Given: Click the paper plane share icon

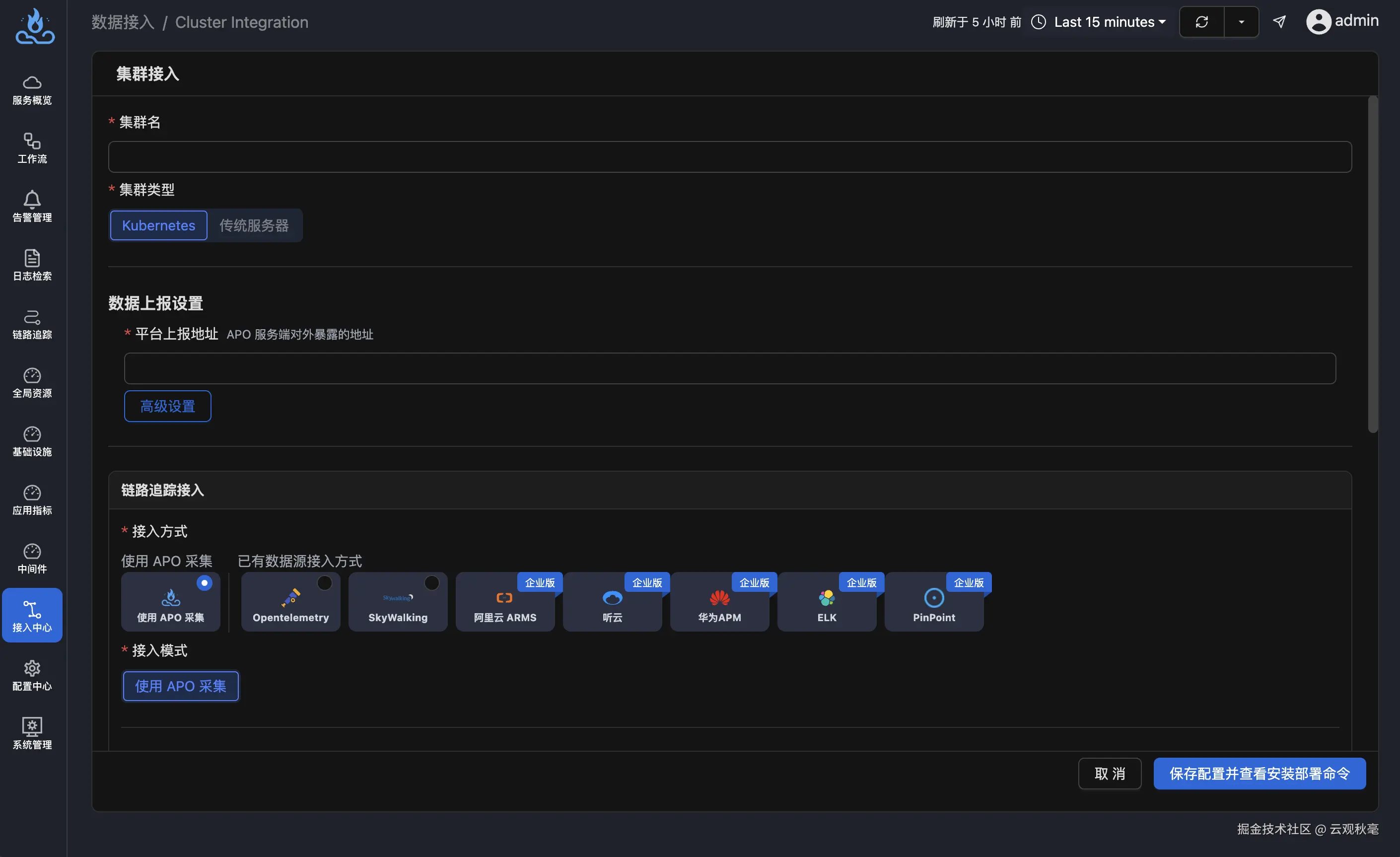Looking at the screenshot, I should pyautogui.click(x=1279, y=22).
